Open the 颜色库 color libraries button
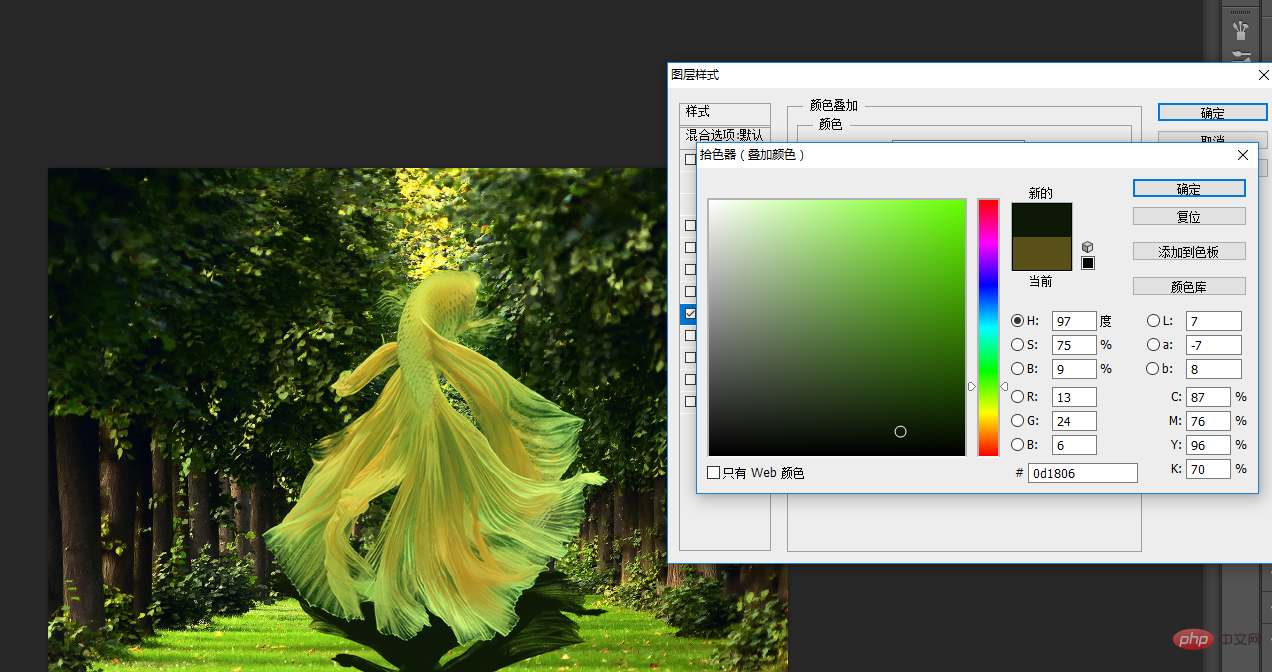This screenshot has height=672, width=1272. [1189, 286]
